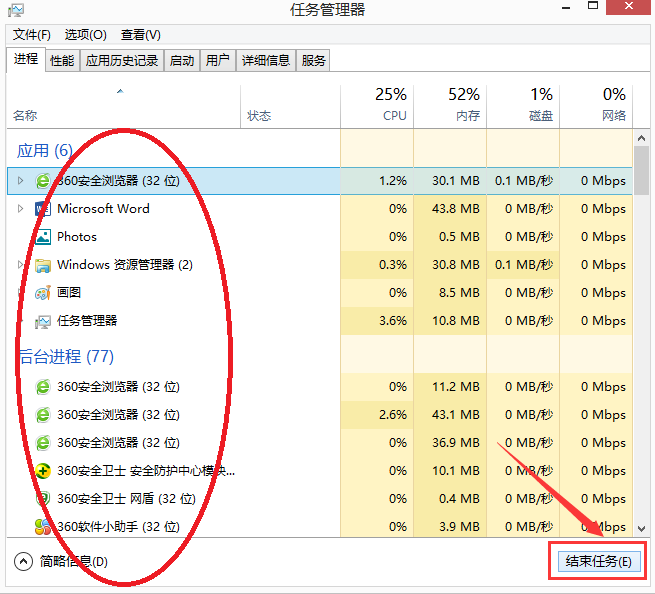Screen dimensions: 655x594
Task: Expand the Microsoft Word process group
Action: (20, 208)
